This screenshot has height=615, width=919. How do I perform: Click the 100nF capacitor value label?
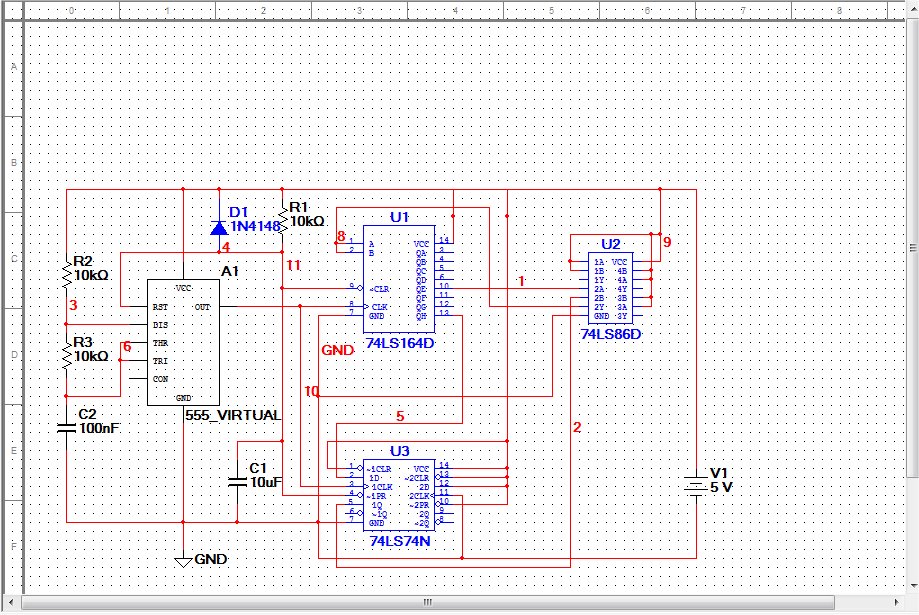[x=99, y=428]
